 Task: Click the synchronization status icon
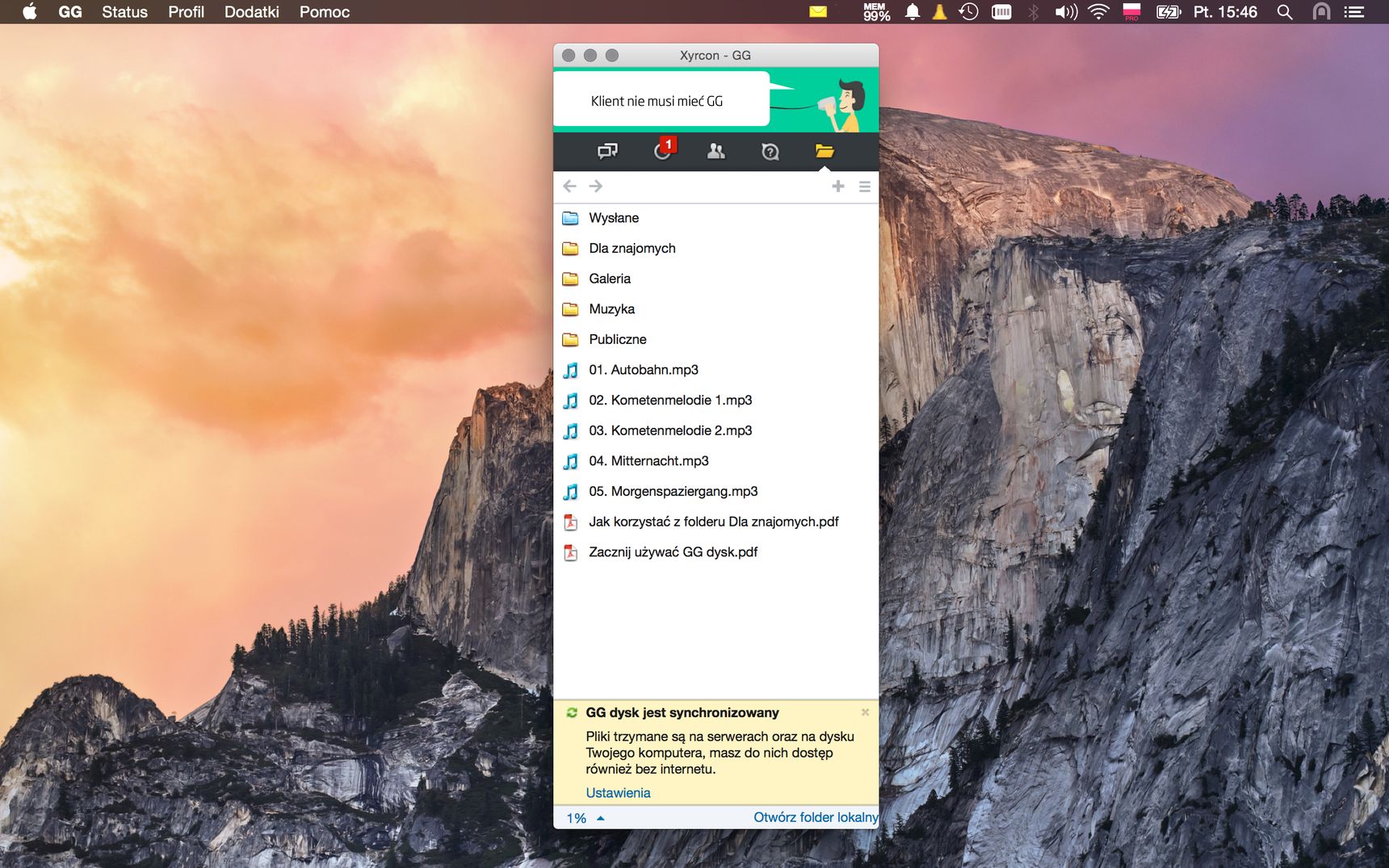click(572, 712)
